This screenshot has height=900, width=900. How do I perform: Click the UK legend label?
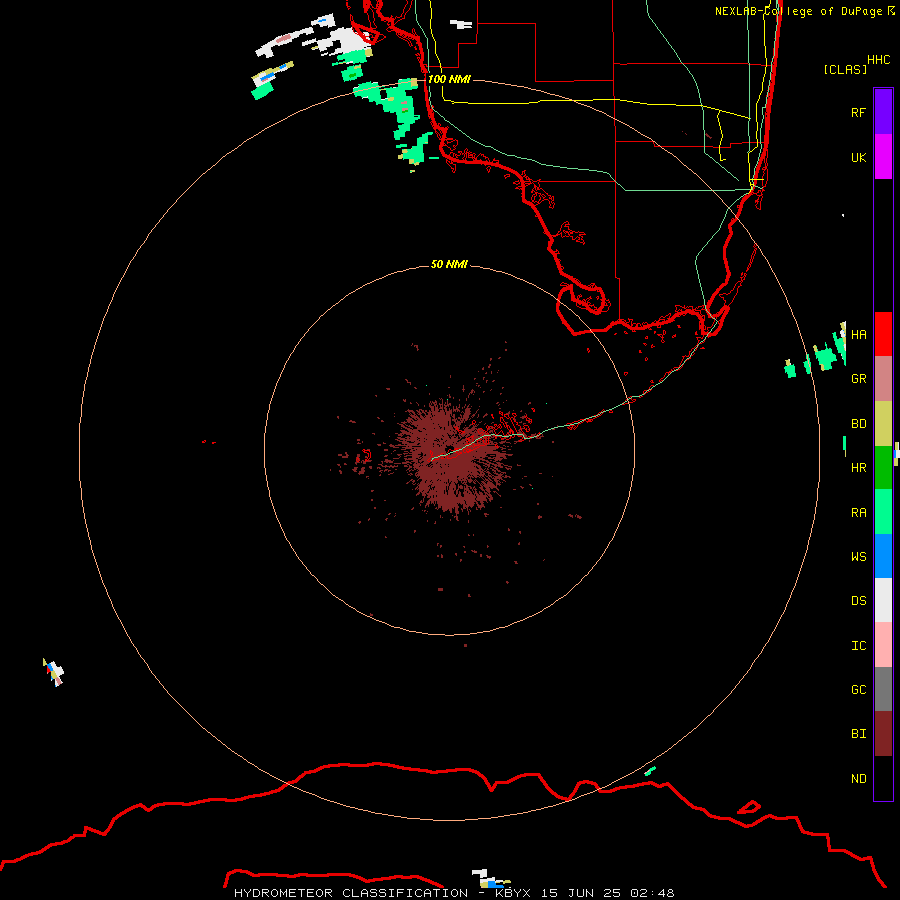tap(858, 157)
